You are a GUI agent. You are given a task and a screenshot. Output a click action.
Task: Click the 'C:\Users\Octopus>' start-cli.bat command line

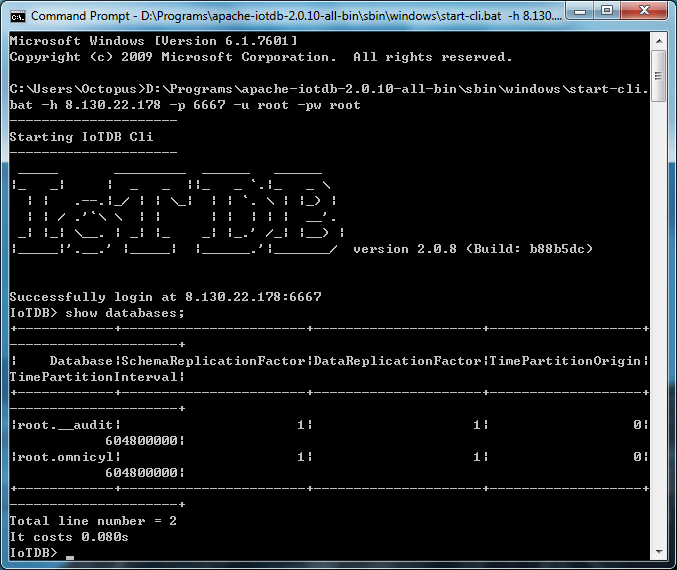pyautogui.click(x=329, y=89)
